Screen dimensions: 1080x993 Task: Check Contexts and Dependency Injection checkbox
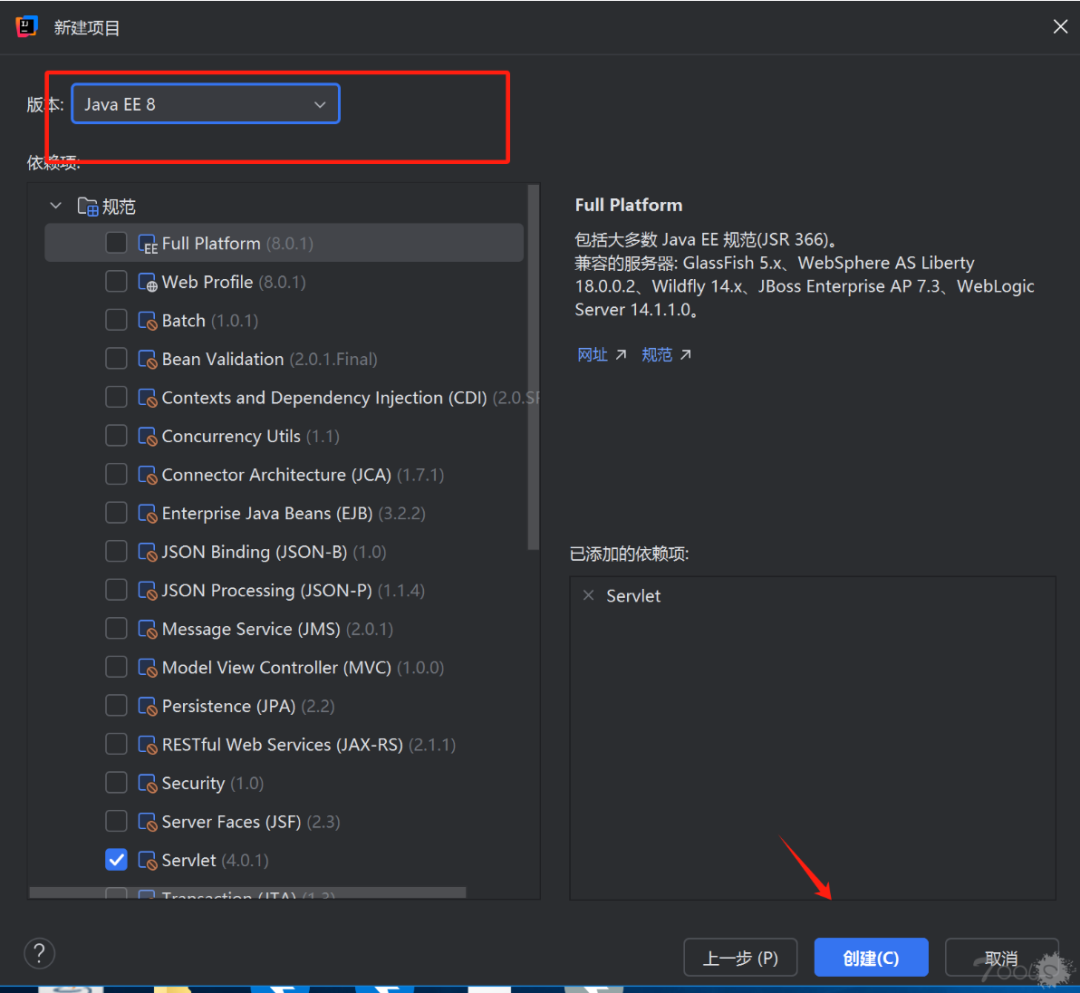[x=116, y=397]
